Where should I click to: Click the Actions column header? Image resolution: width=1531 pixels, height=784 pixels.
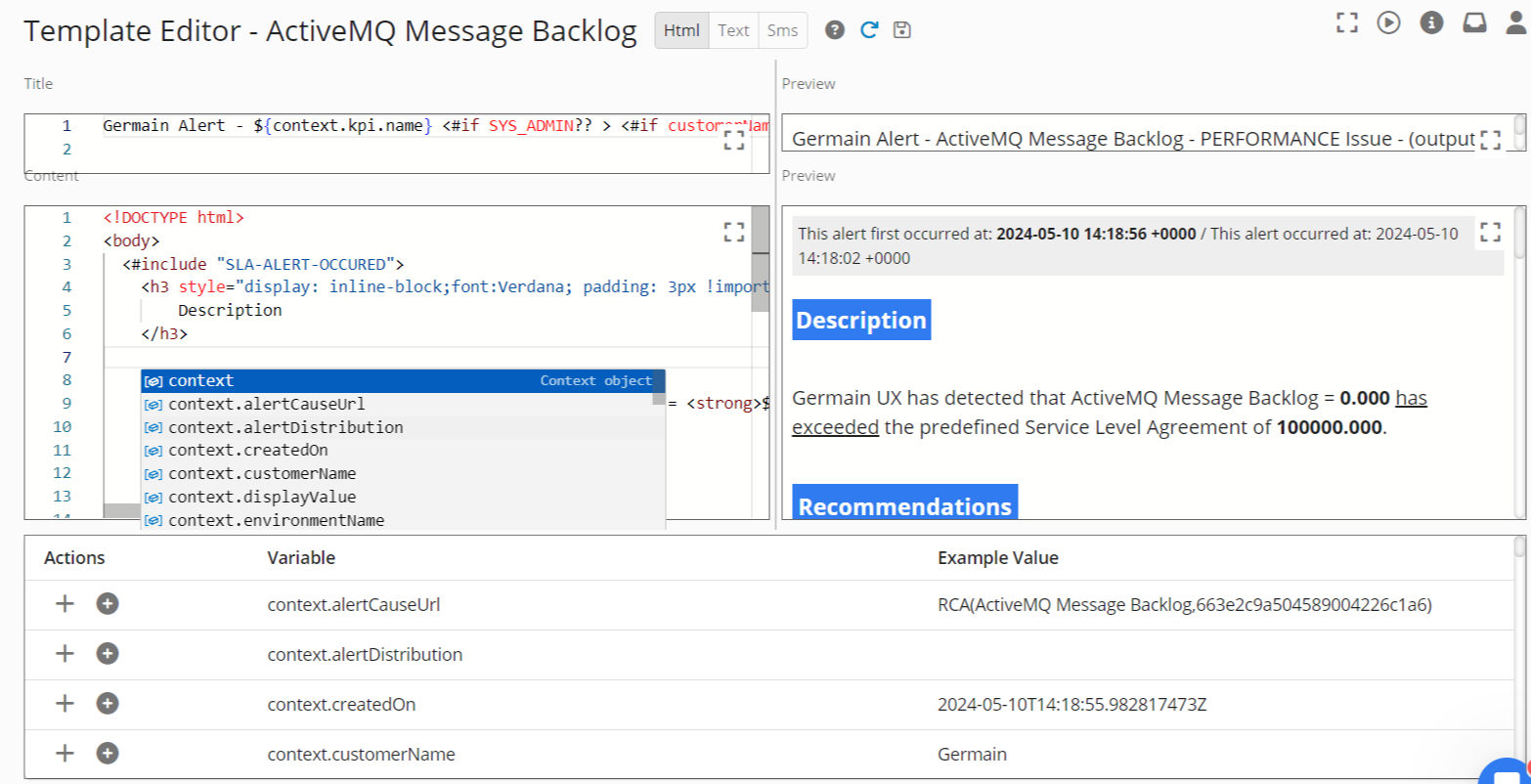click(74, 557)
